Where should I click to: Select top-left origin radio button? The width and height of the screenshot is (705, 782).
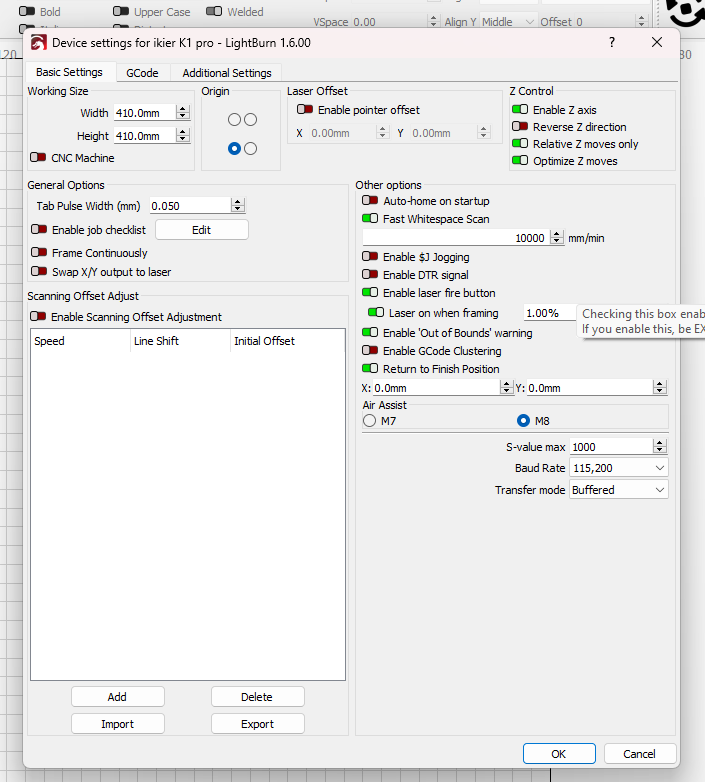(234, 120)
